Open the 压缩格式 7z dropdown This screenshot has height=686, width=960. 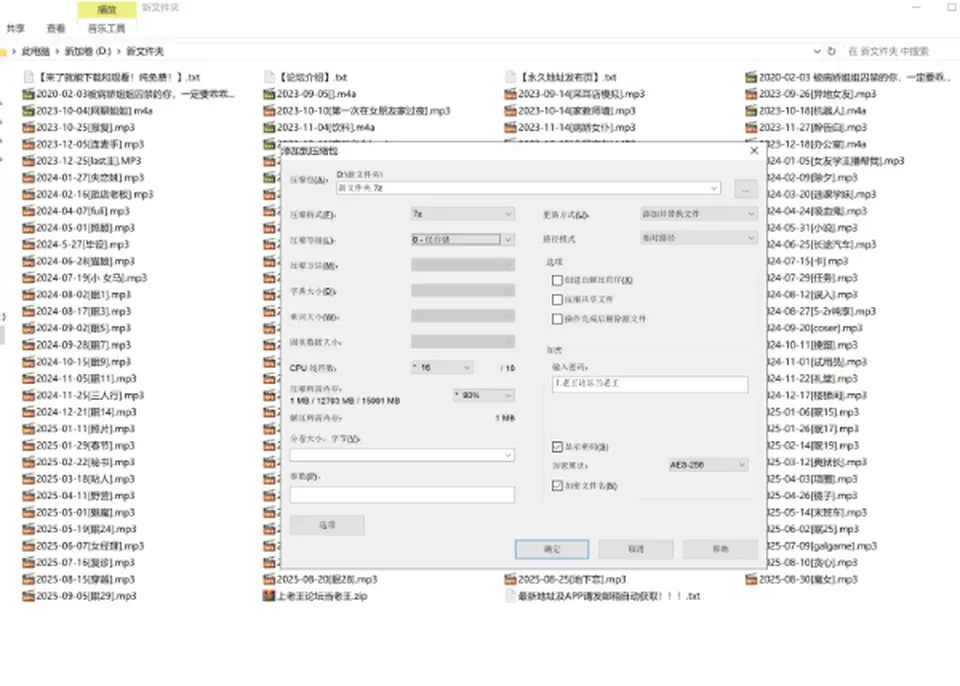[x=462, y=214]
